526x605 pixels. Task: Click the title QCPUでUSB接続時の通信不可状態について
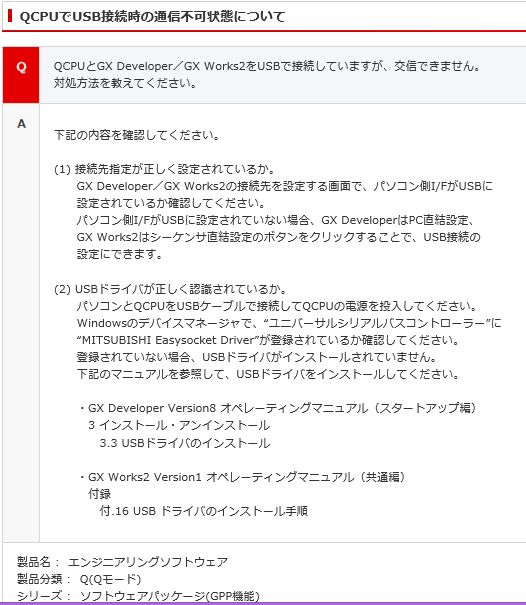152,17
